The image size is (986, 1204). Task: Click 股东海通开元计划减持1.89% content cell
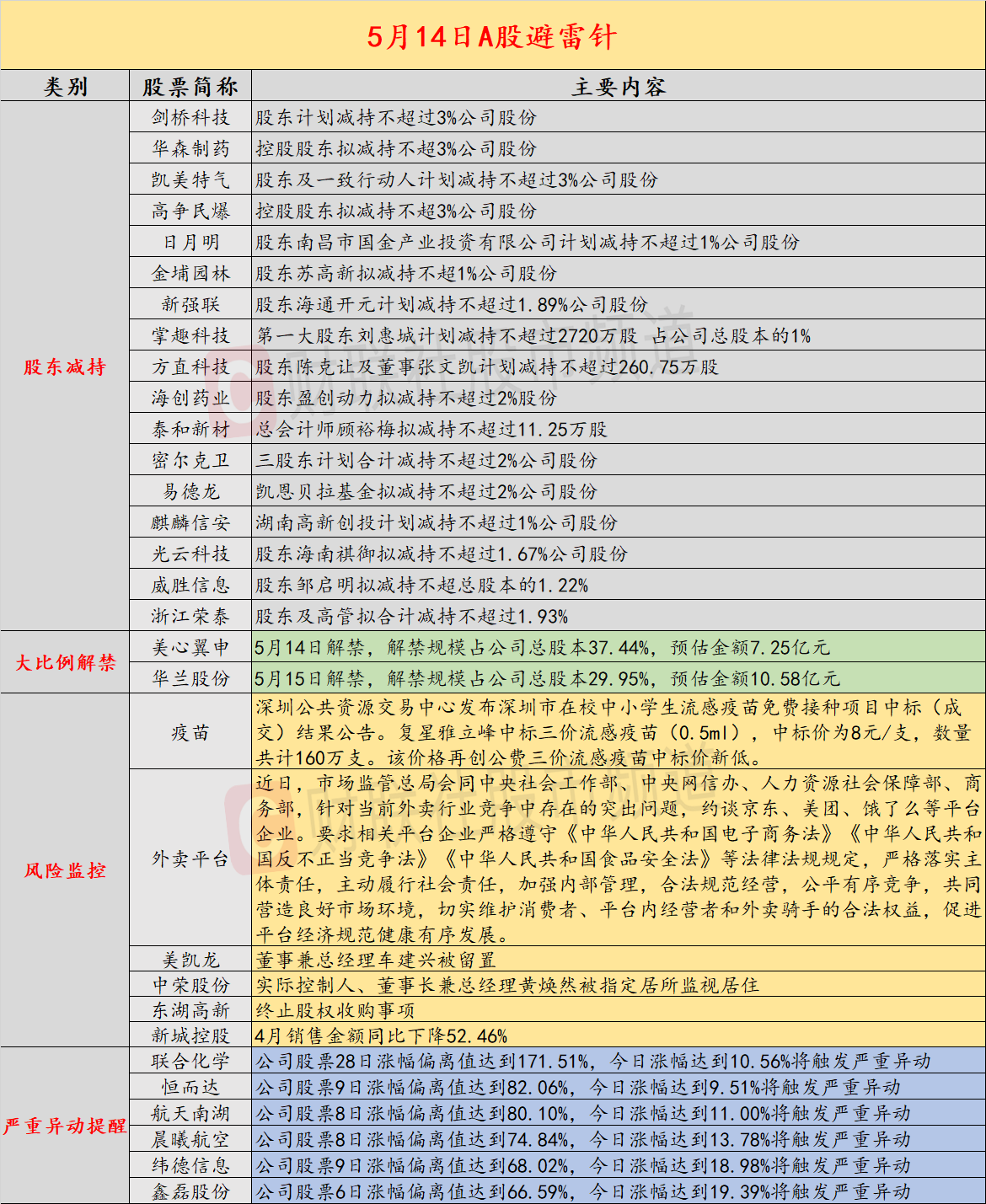click(x=619, y=304)
